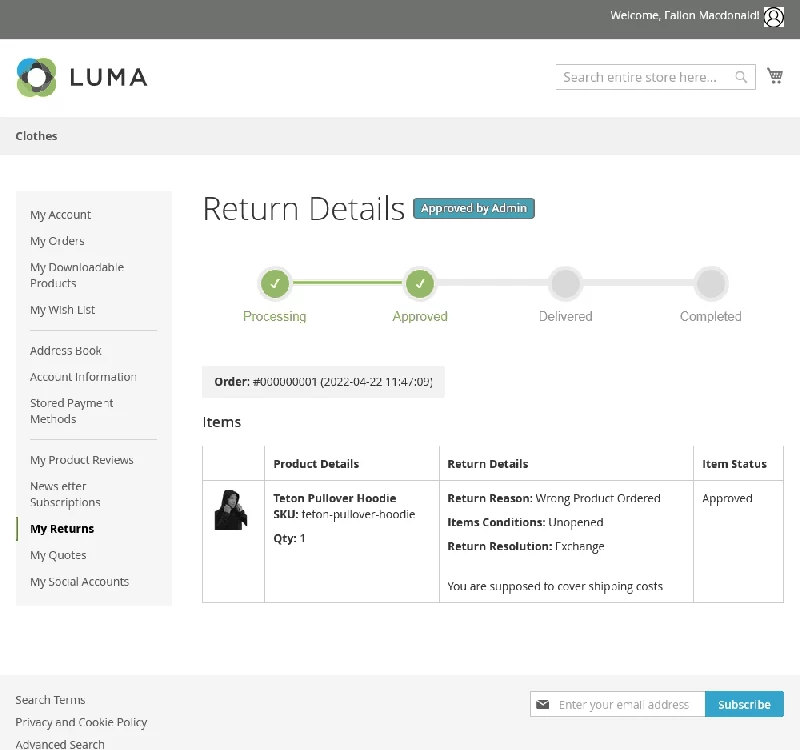Click the order #000000001 text
This screenshot has width=800, height=750.
[323, 382]
